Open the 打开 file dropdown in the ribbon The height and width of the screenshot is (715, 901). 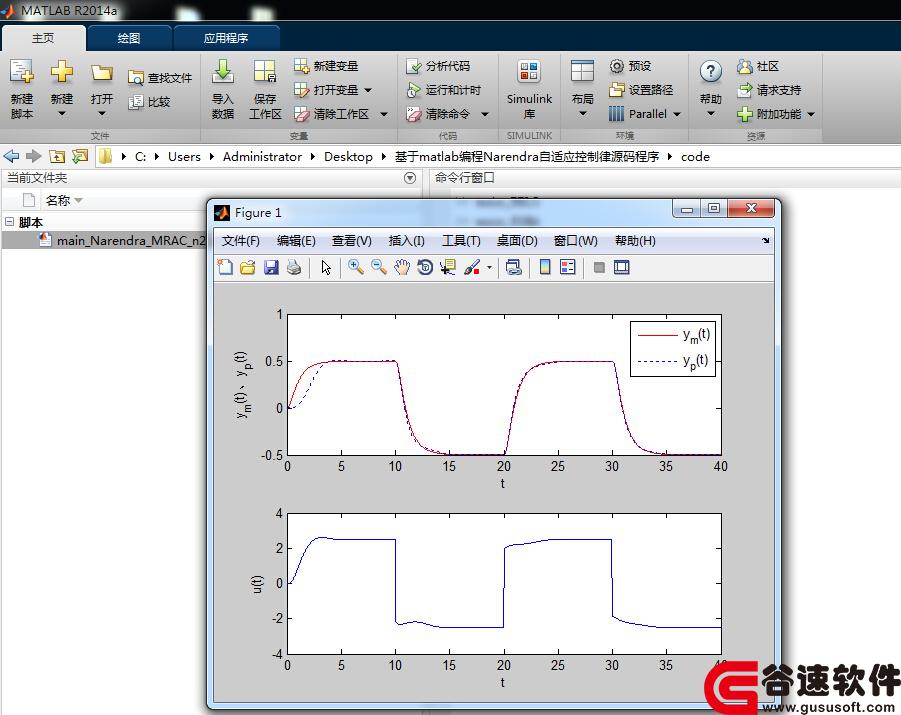102,89
